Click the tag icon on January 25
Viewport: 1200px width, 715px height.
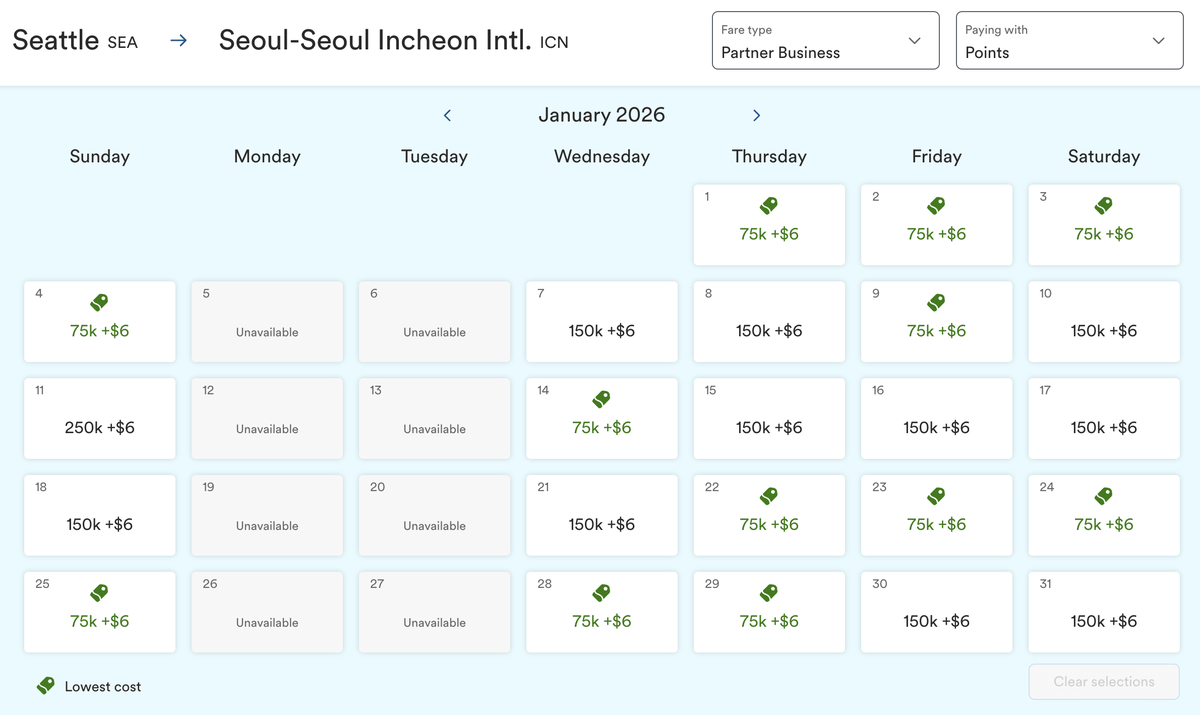(99, 593)
